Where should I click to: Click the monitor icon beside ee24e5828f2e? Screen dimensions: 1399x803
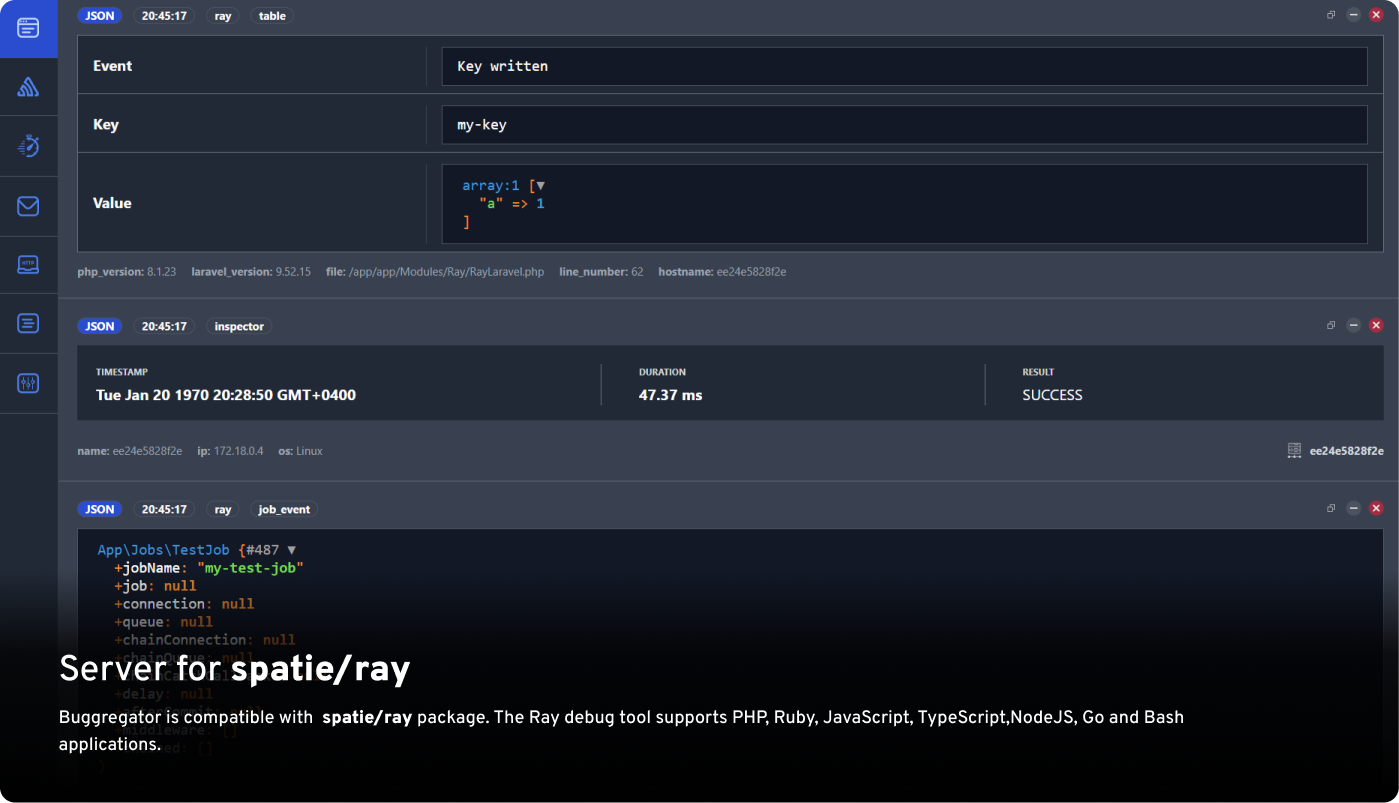[x=1293, y=451]
